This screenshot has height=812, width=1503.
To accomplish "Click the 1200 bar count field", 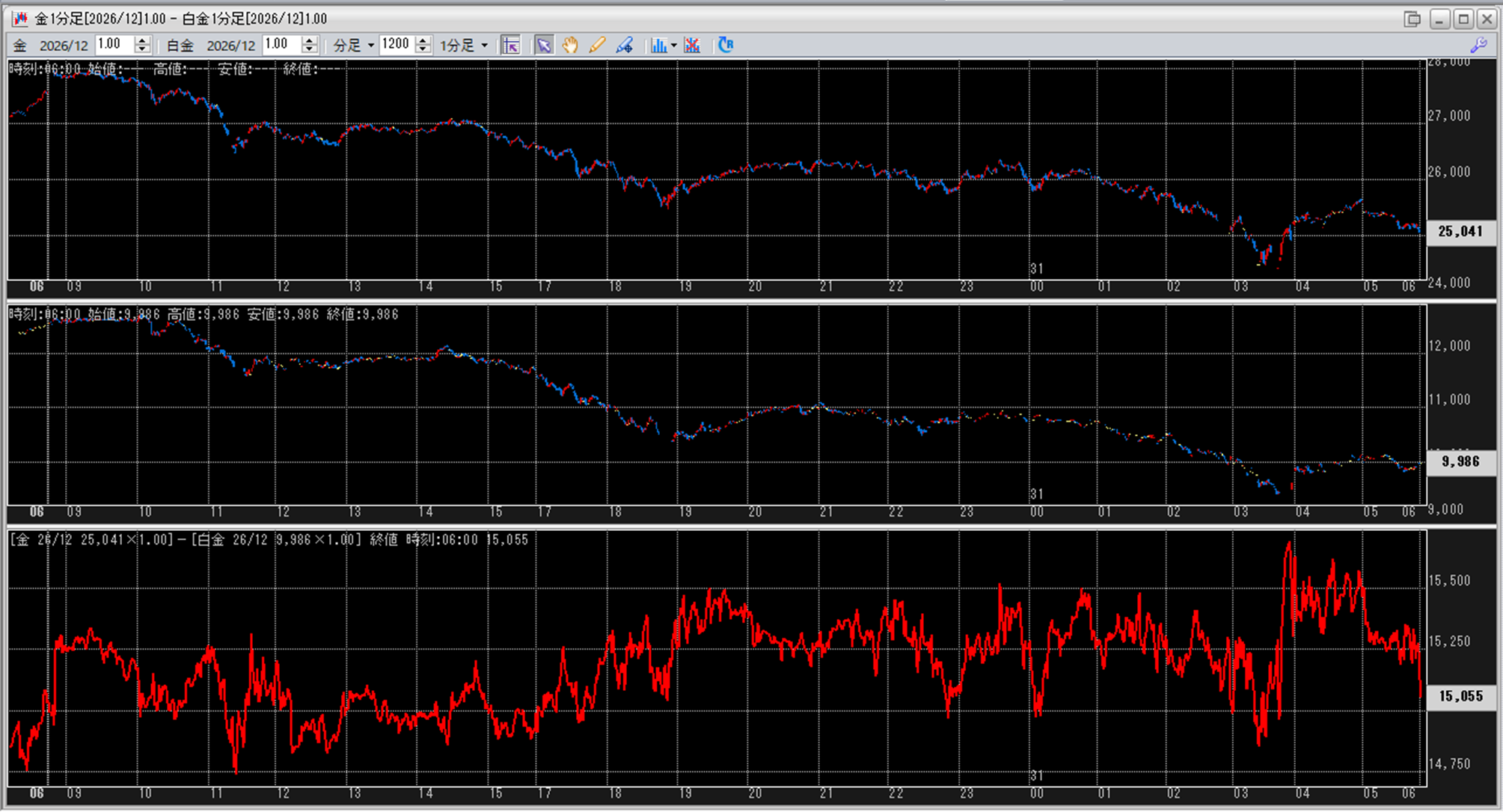I will (396, 45).
